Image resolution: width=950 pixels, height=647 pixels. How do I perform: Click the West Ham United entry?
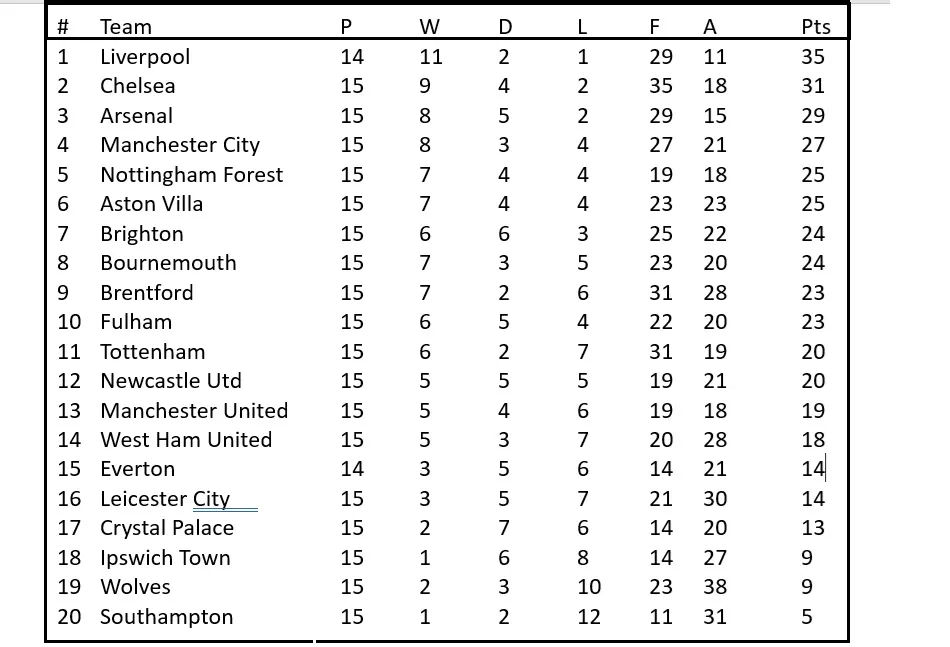click(186, 439)
